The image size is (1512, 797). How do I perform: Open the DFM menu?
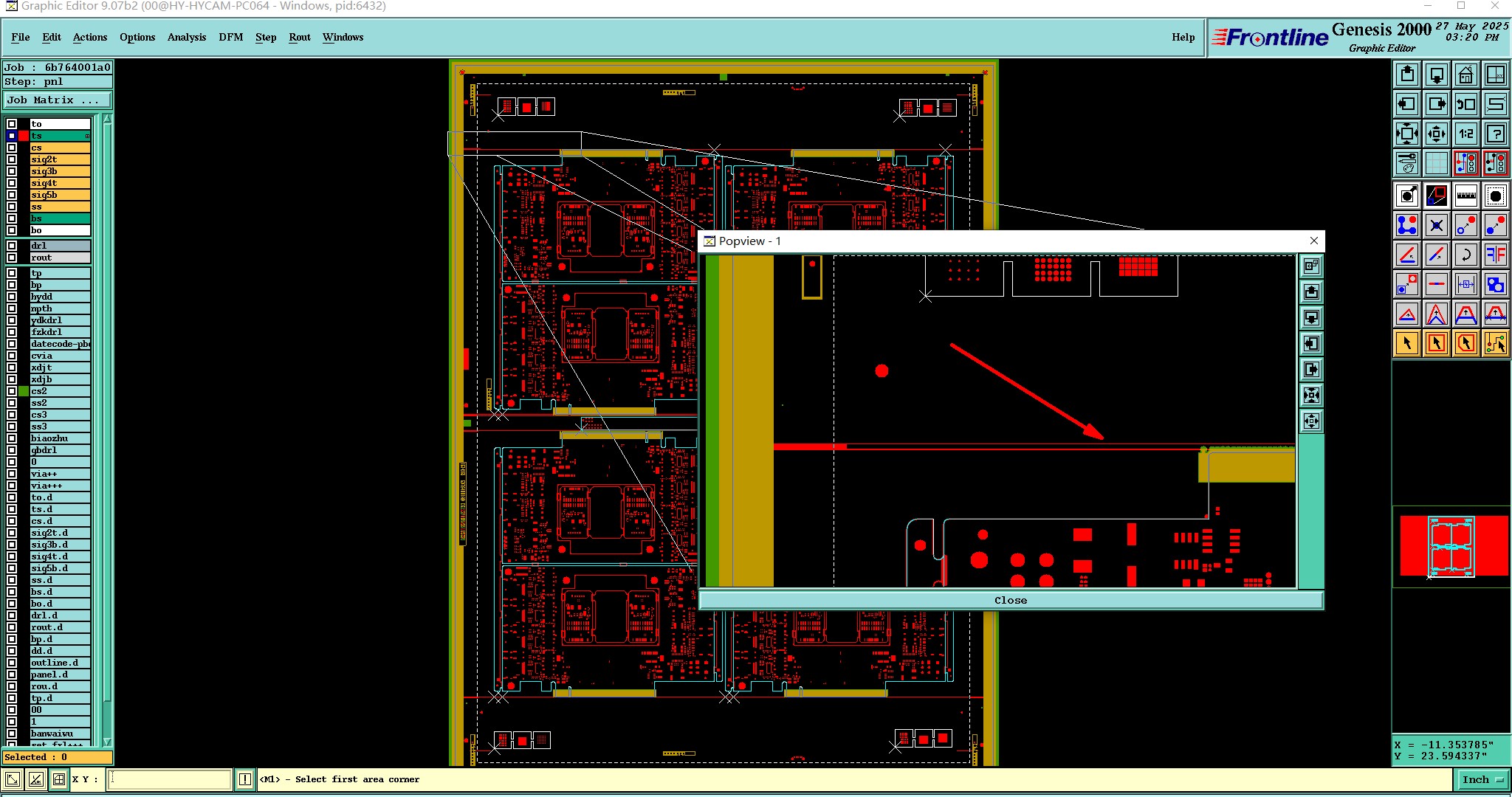230,37
